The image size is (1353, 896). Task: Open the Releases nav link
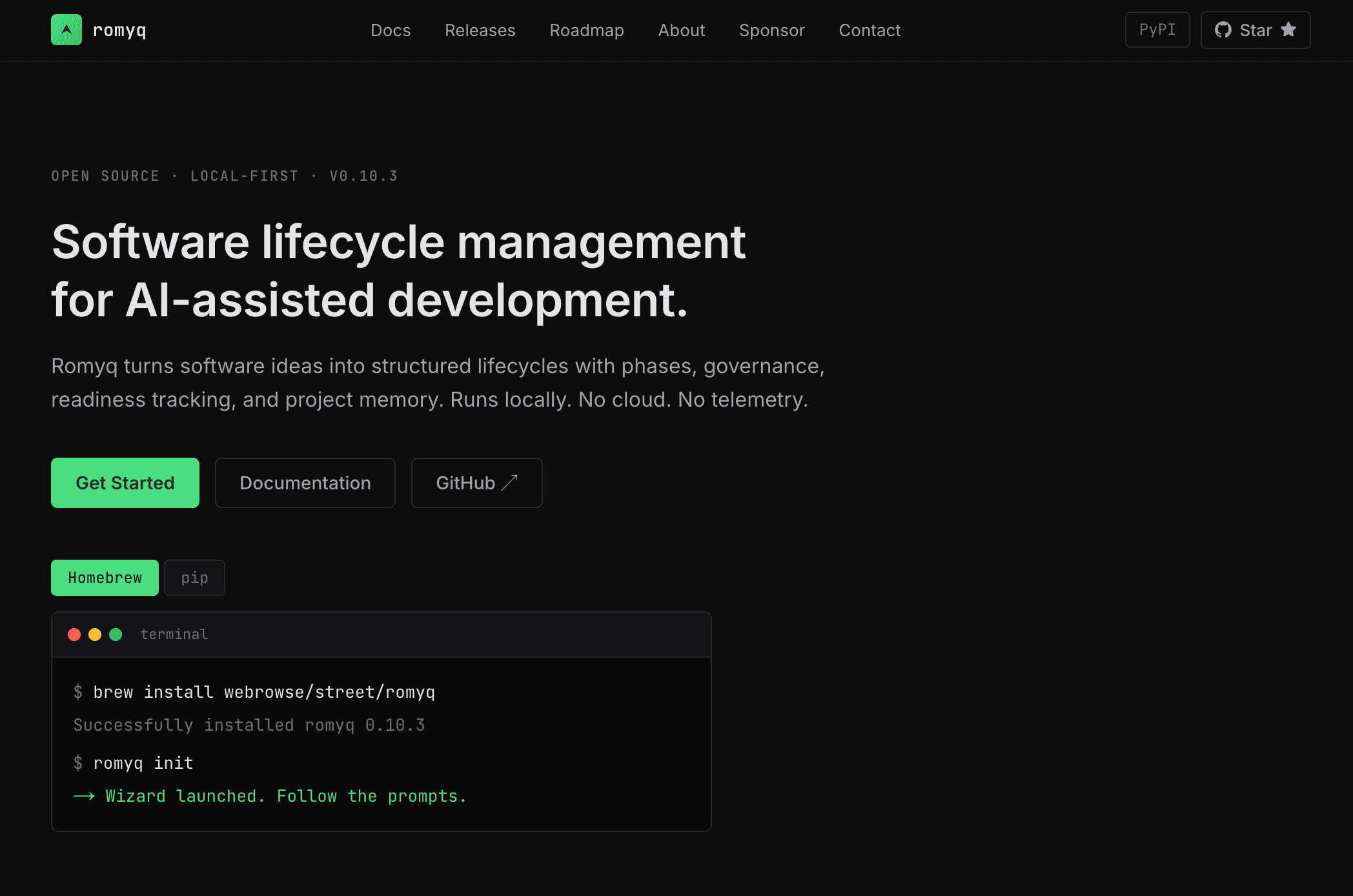click(x=480, y=30)
